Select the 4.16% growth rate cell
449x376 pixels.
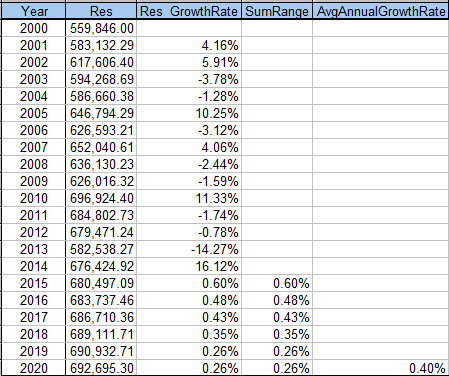click(189, 45)
